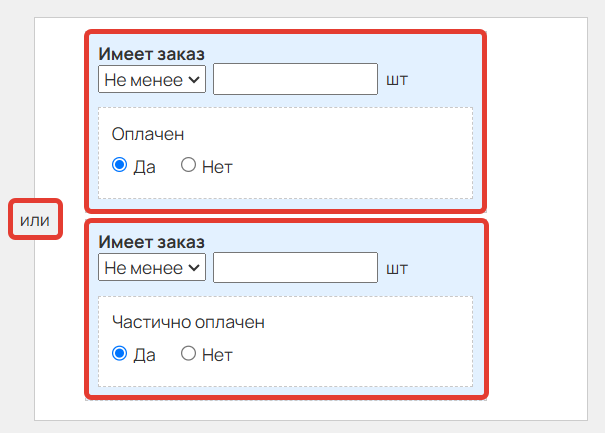Screen dimensions: 605x433
Task: Click the "шт" unit label in the bottom block
Action: [x=397, y=268]
